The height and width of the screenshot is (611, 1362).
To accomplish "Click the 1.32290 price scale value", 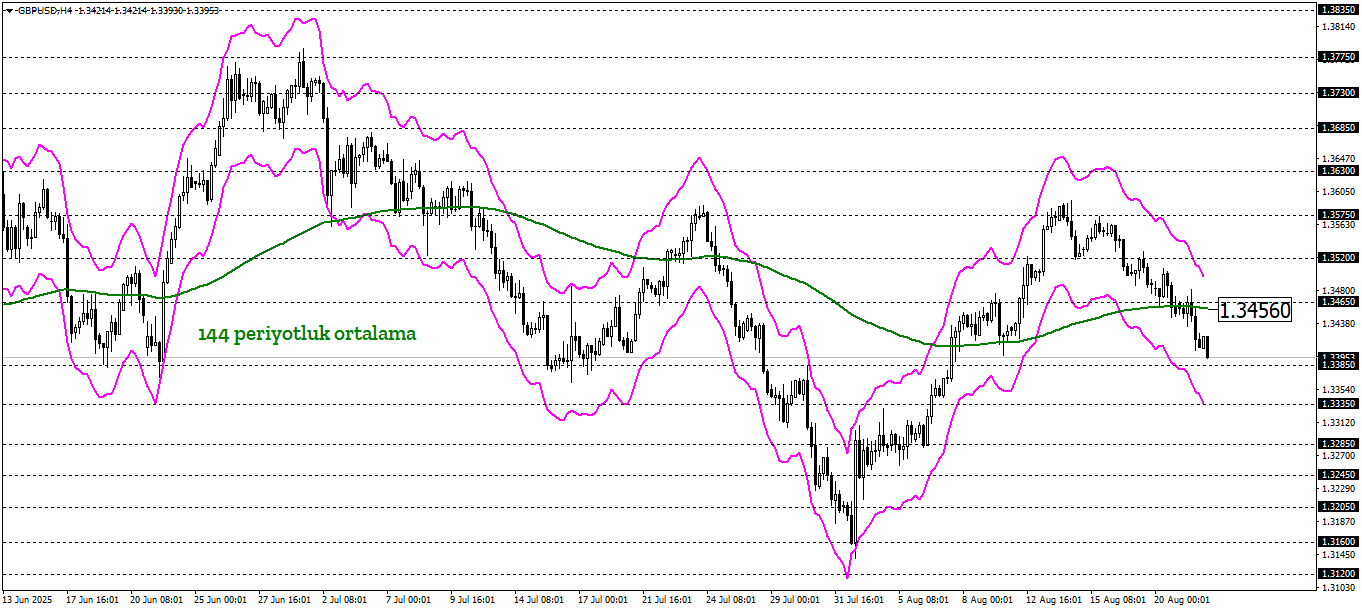I will tap(1339, 488).
